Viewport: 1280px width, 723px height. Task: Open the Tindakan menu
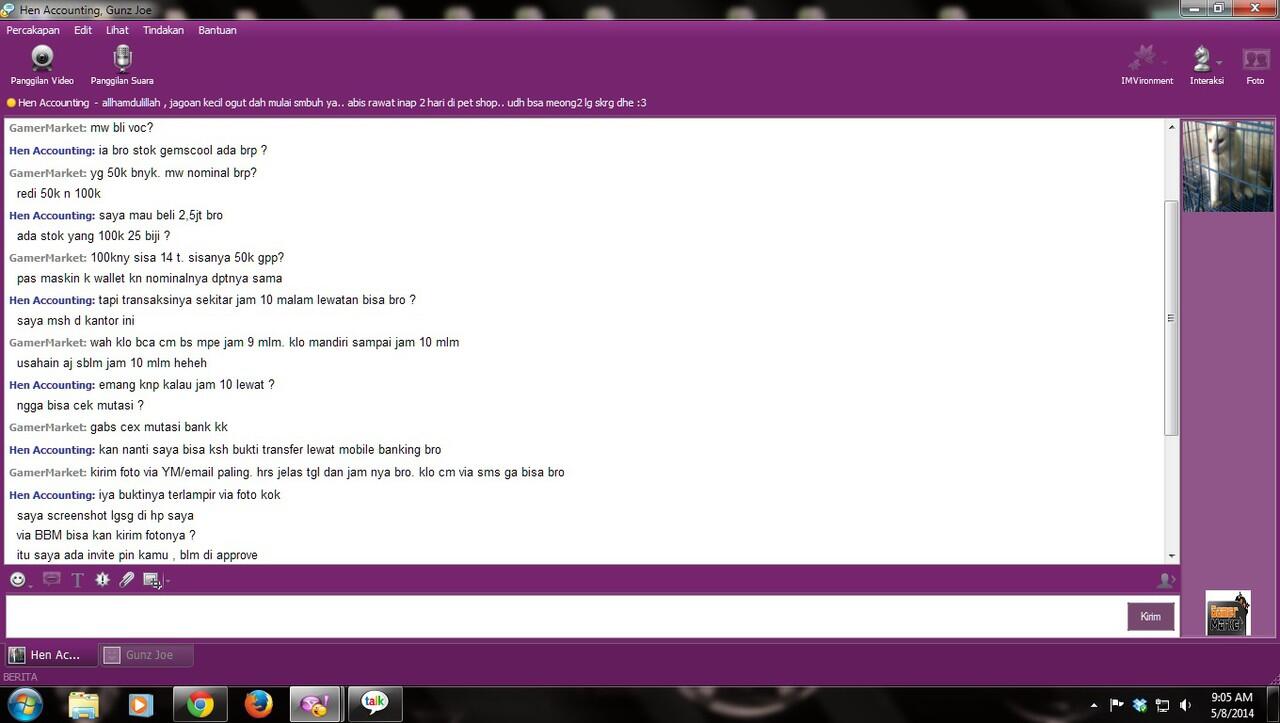[163, 30]
